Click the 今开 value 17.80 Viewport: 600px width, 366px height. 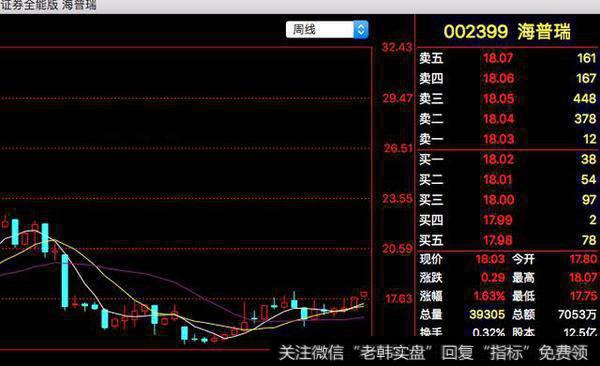(x=583, y=259)
